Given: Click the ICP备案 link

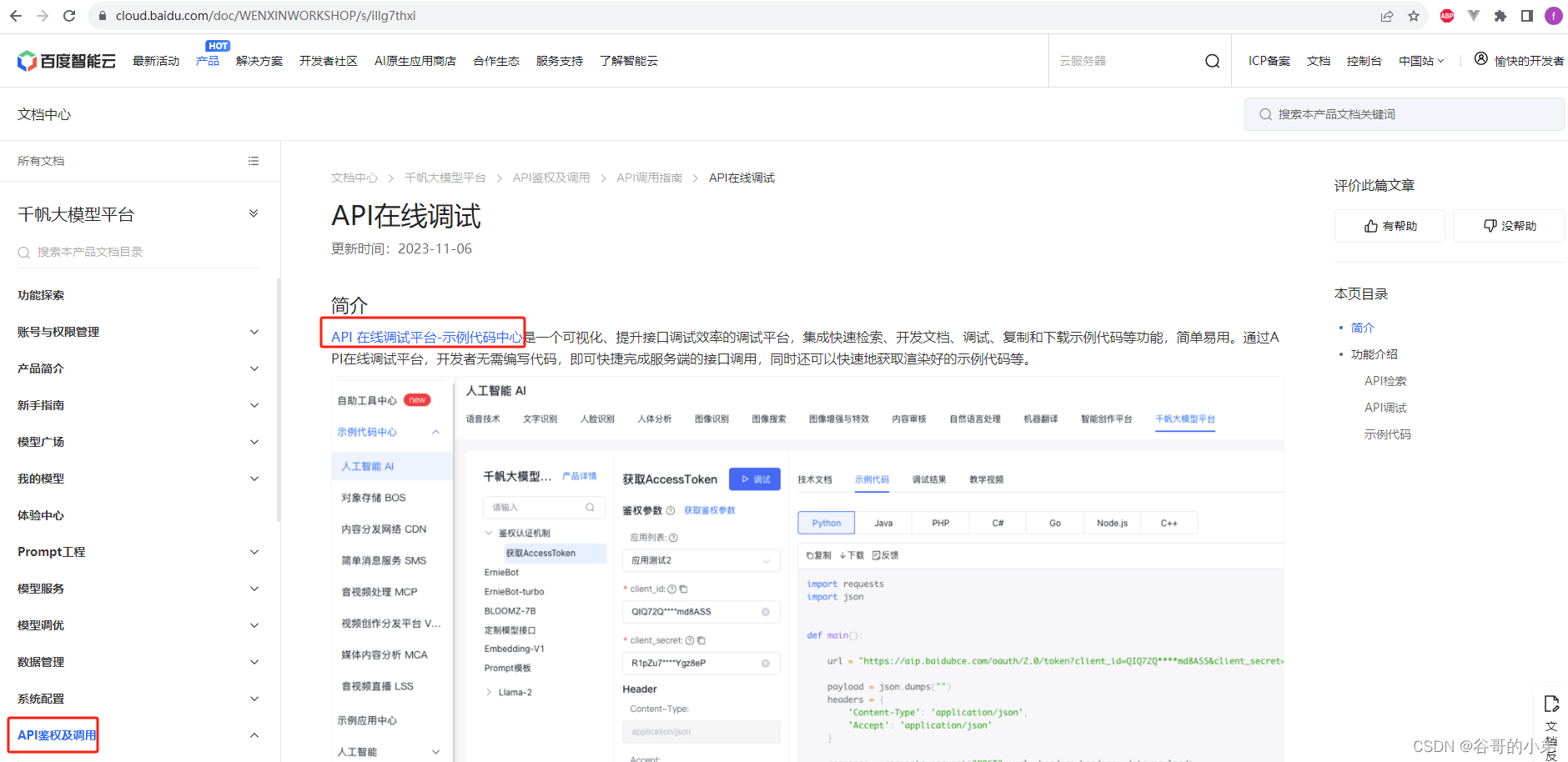Looking at the screenshot, I should (x=1269, y=61).
